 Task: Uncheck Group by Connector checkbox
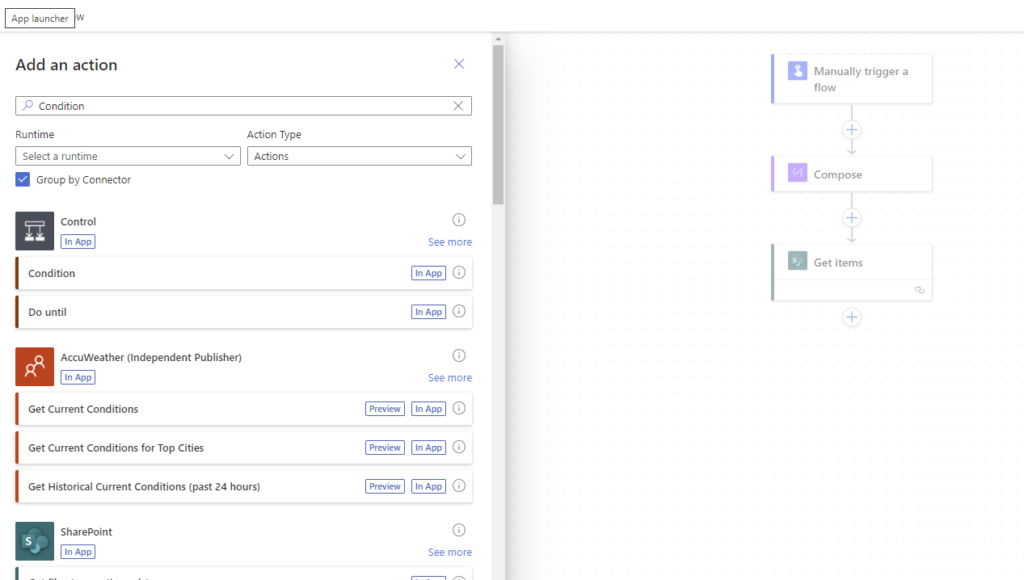click(x=23, y=180)
